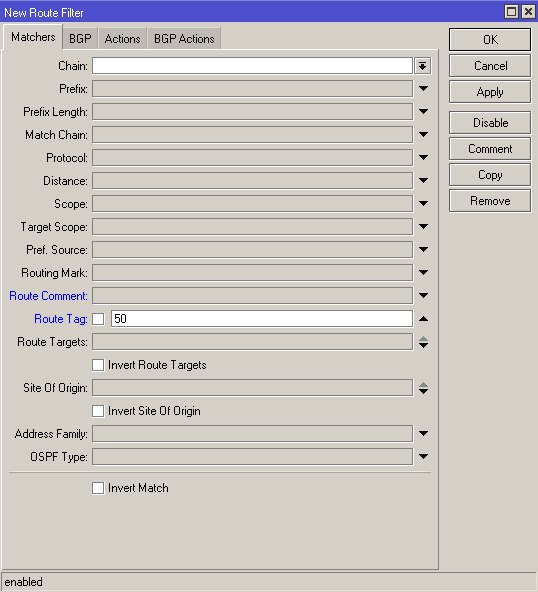Expand the Pref. Source field

423,250
